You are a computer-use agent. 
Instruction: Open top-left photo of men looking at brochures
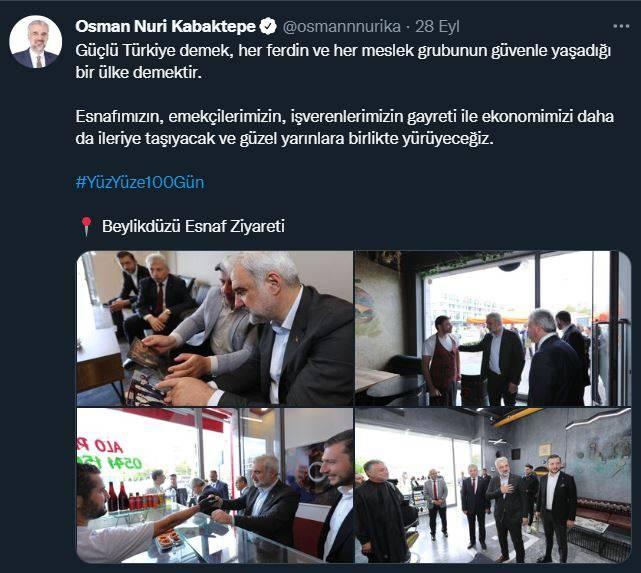click(215, 328)
